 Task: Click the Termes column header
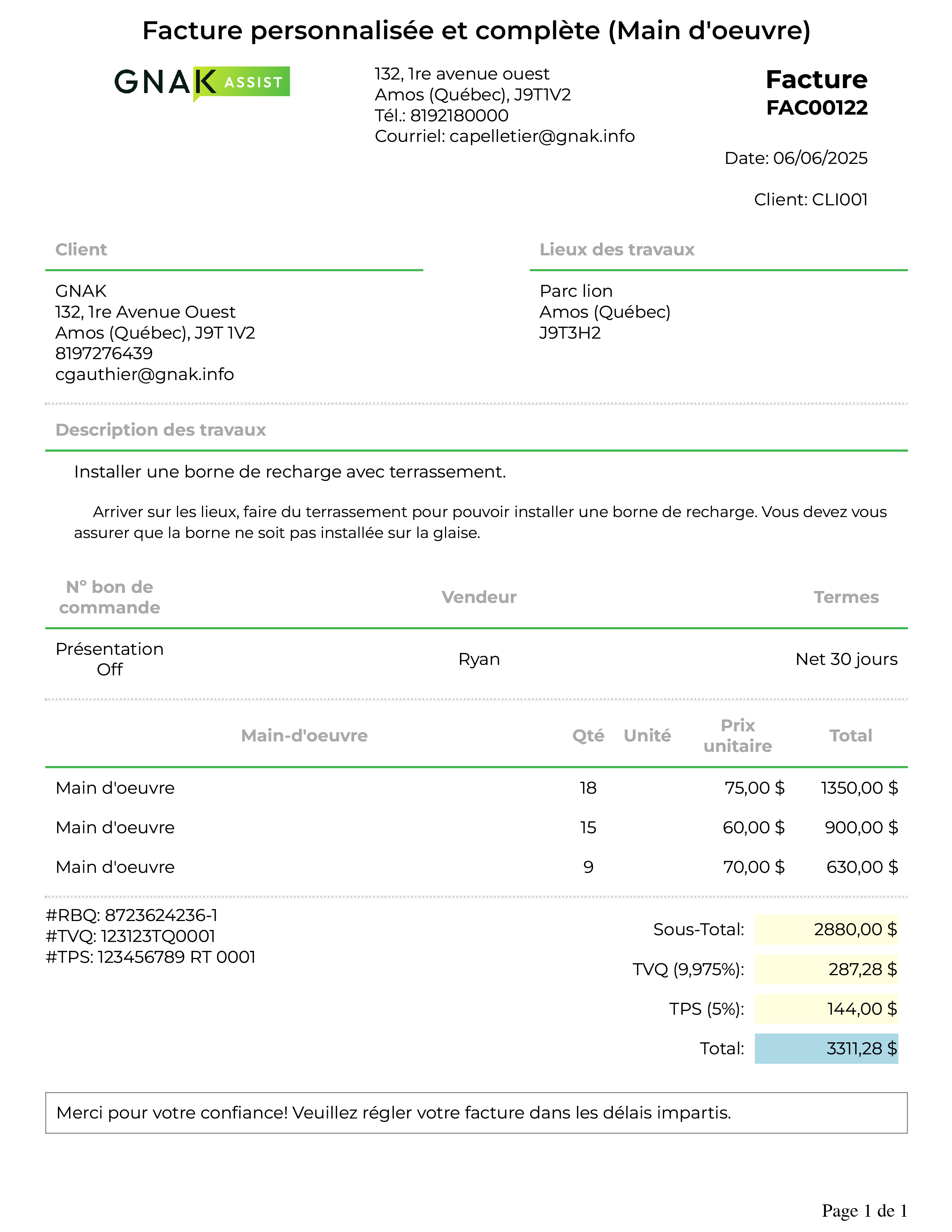coord(846,597)
